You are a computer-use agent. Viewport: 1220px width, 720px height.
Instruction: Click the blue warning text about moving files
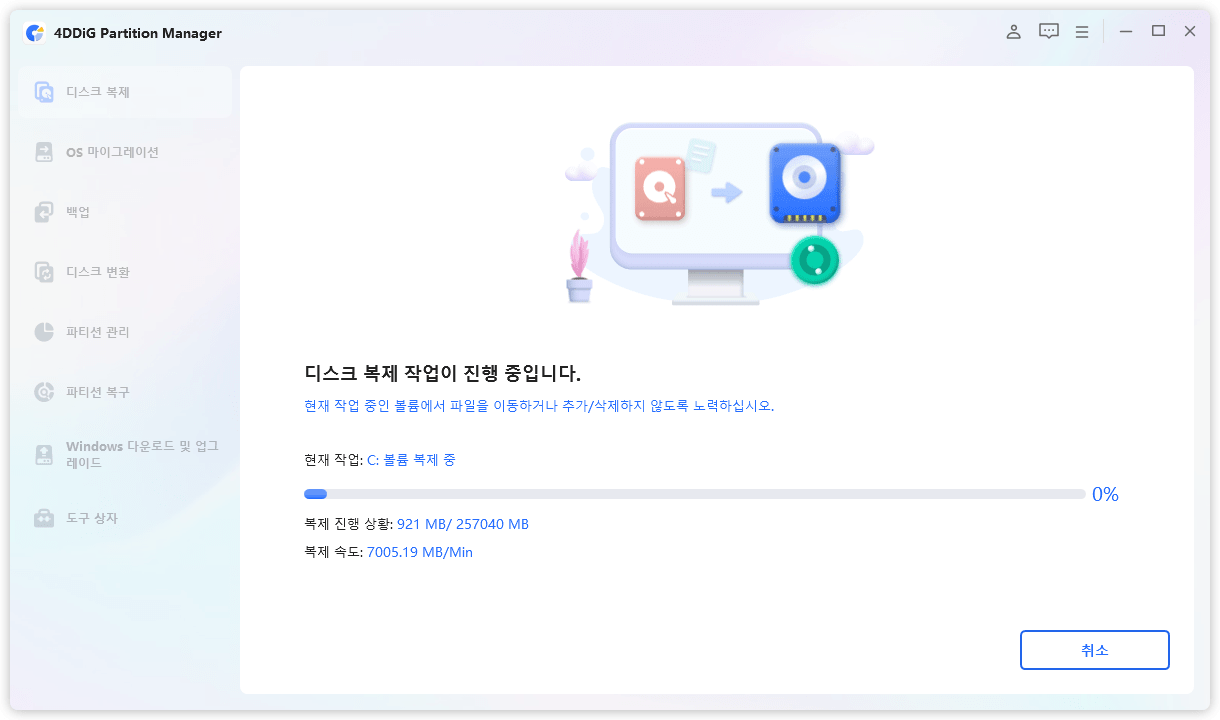click(539, 406)
